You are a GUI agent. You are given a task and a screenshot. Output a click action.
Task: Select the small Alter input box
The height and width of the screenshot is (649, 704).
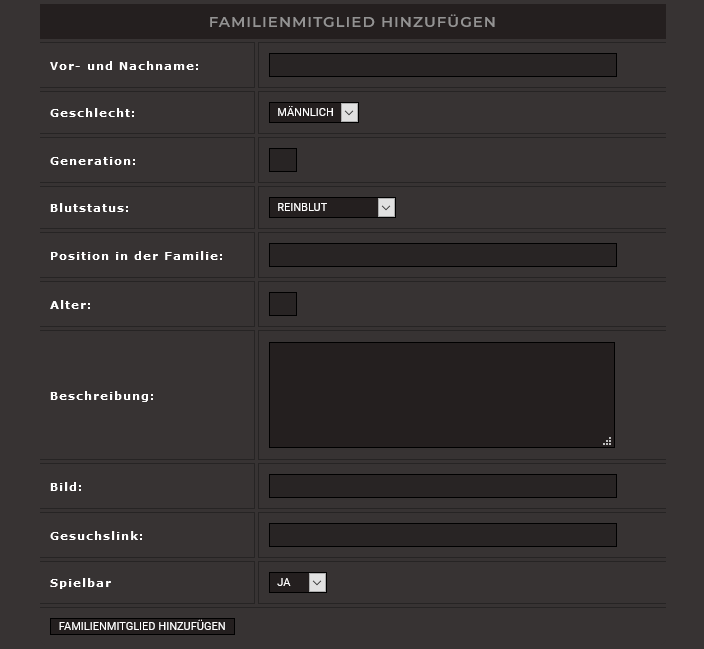(283, 304)
